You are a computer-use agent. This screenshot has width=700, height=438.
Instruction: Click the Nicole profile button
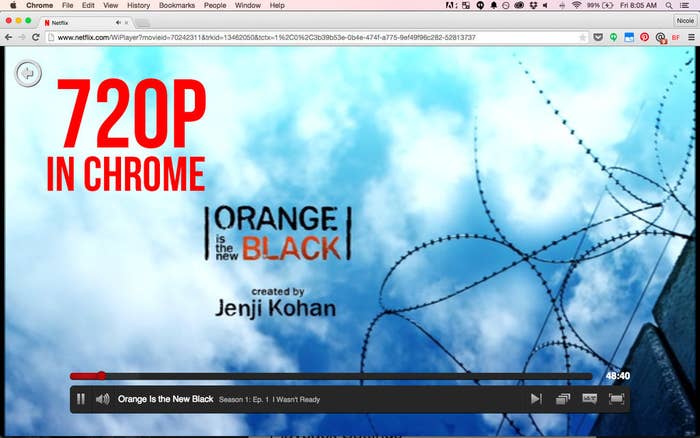[x=685, y=21]
